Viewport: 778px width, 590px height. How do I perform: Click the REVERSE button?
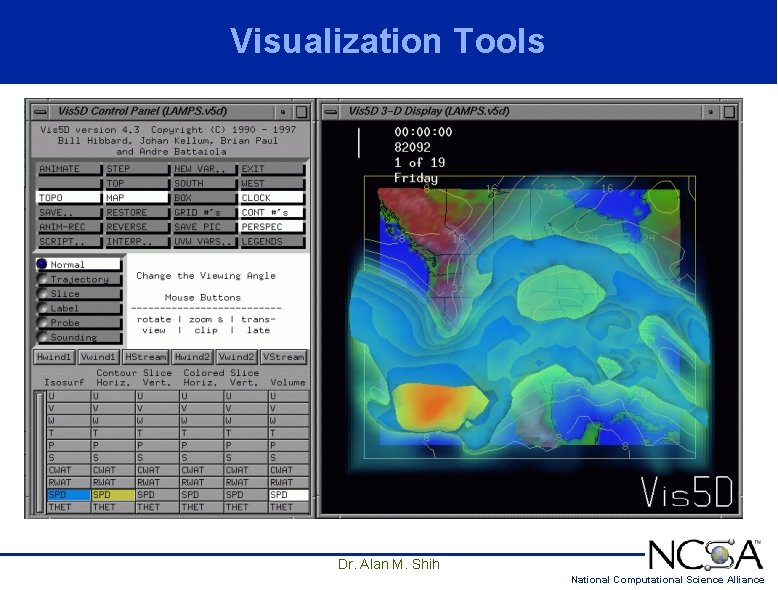pyautogui.click(x=136, y=227)
